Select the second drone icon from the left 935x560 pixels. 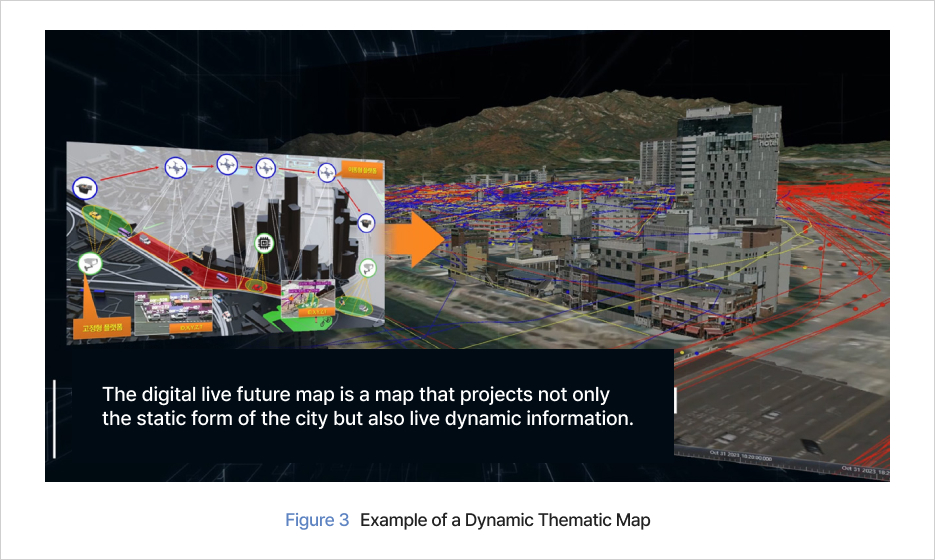(226, 164)
